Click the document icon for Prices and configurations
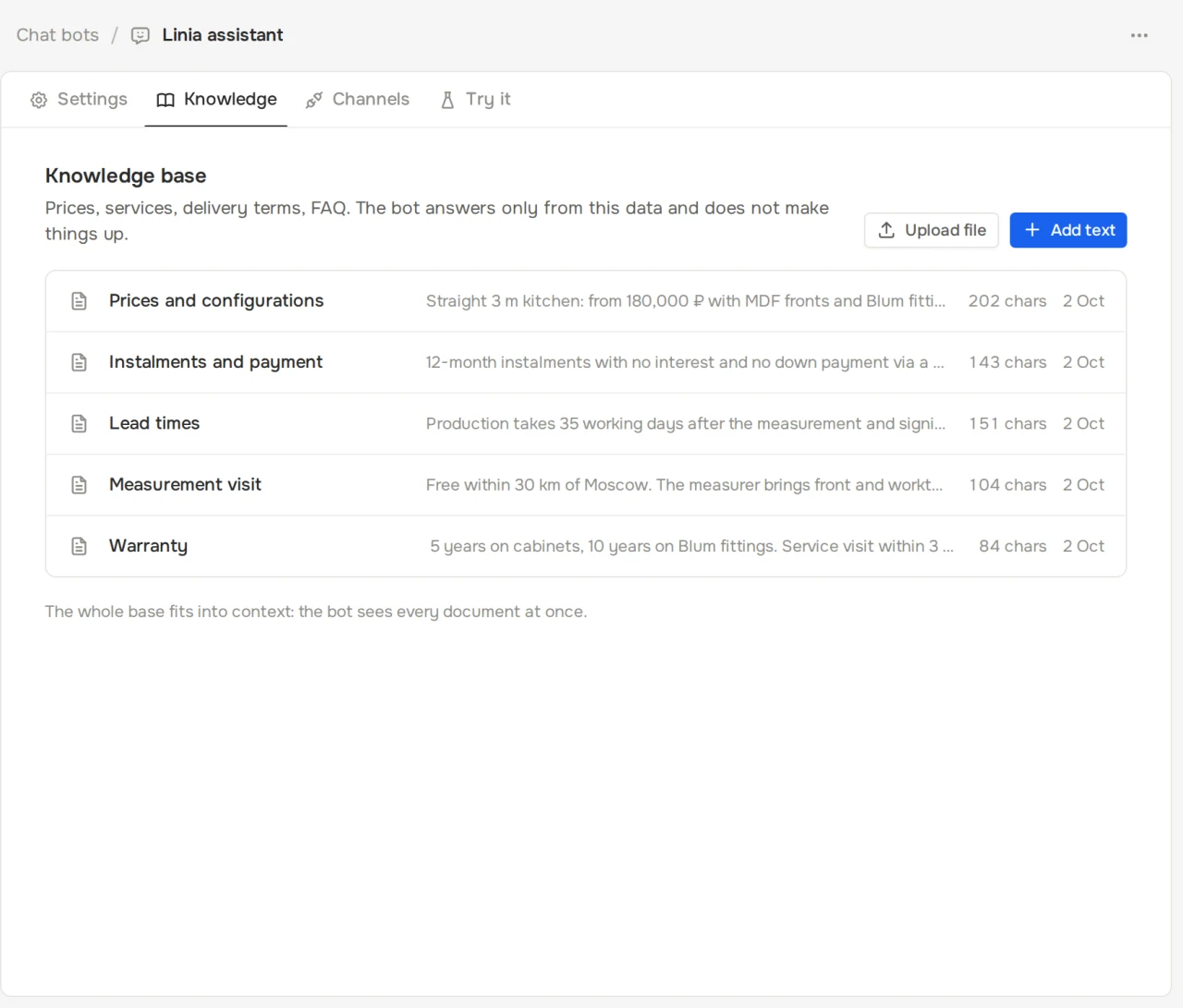The width and height of the screenshot is (1183, 1008). point(79,301)
